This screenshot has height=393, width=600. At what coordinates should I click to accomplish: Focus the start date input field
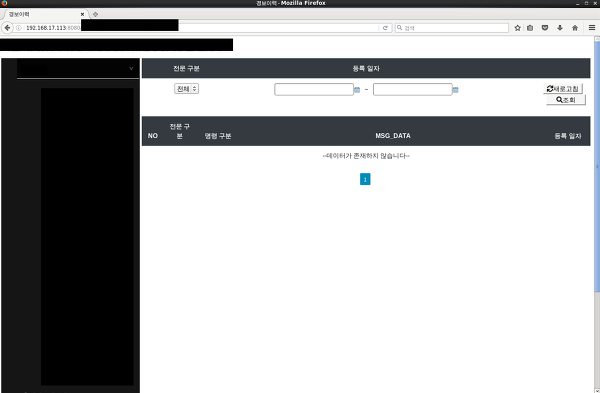(x=314, y=90)
